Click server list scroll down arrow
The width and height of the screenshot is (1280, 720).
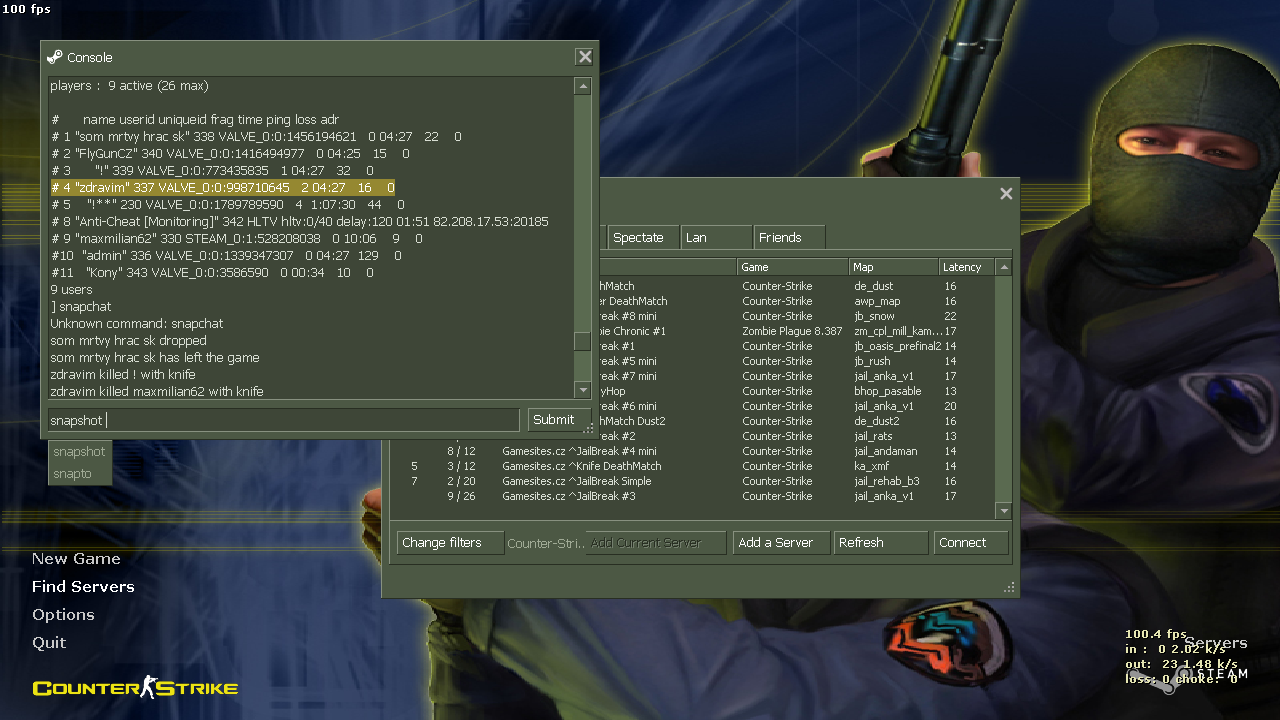1004,511
